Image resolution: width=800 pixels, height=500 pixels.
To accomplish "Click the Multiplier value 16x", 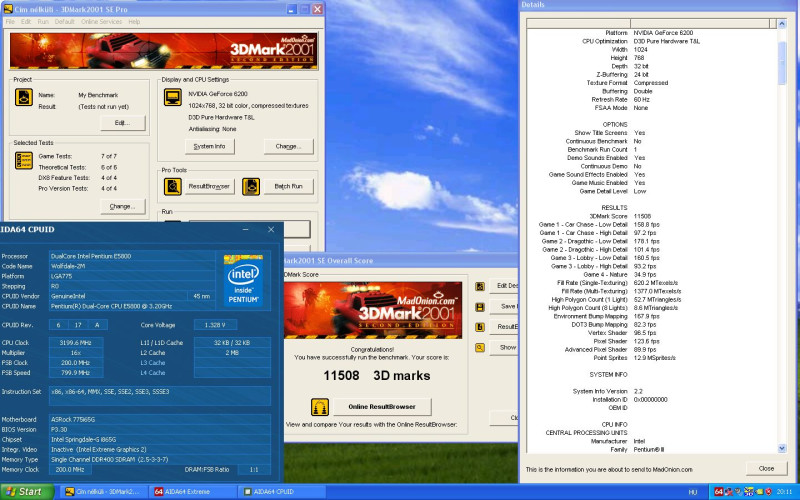I will click(76, 353).
